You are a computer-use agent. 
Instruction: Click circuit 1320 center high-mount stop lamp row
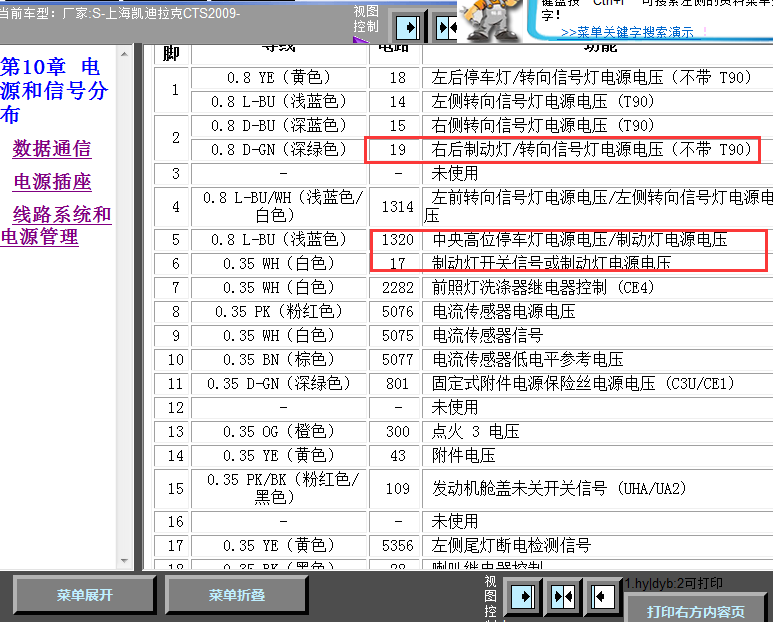pos(579,240)
